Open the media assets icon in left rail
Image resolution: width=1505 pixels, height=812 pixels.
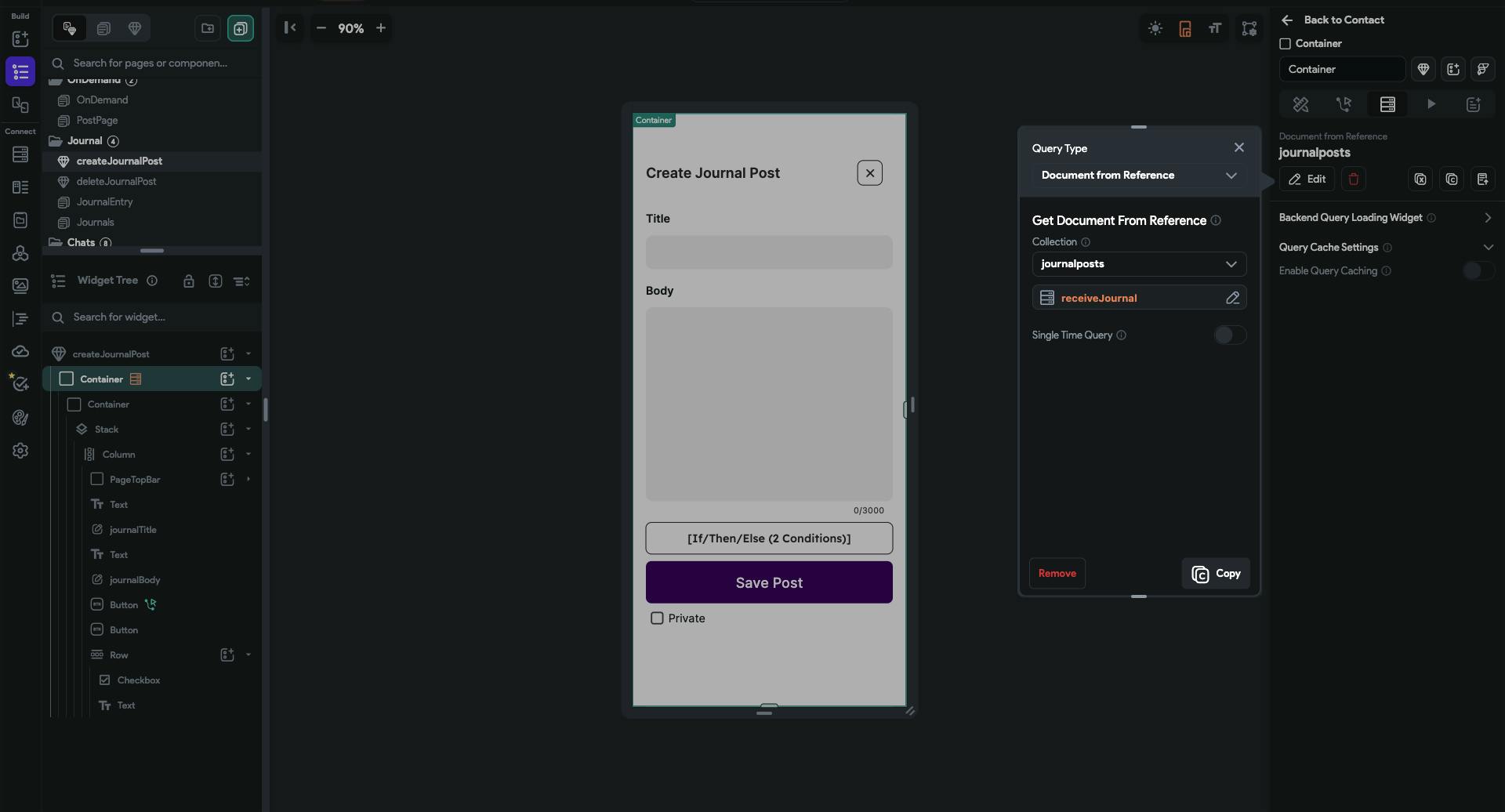(x=20, y=286)
